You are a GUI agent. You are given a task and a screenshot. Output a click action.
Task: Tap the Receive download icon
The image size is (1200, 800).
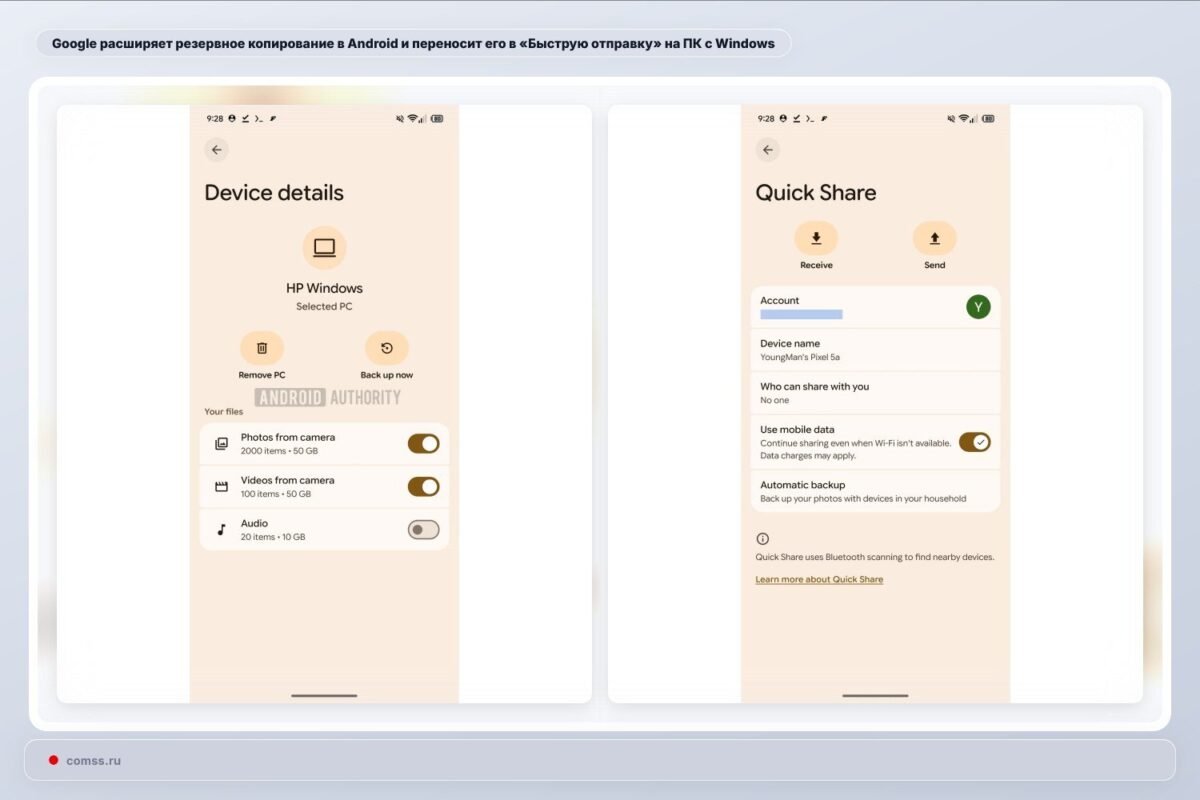(816, 238)
